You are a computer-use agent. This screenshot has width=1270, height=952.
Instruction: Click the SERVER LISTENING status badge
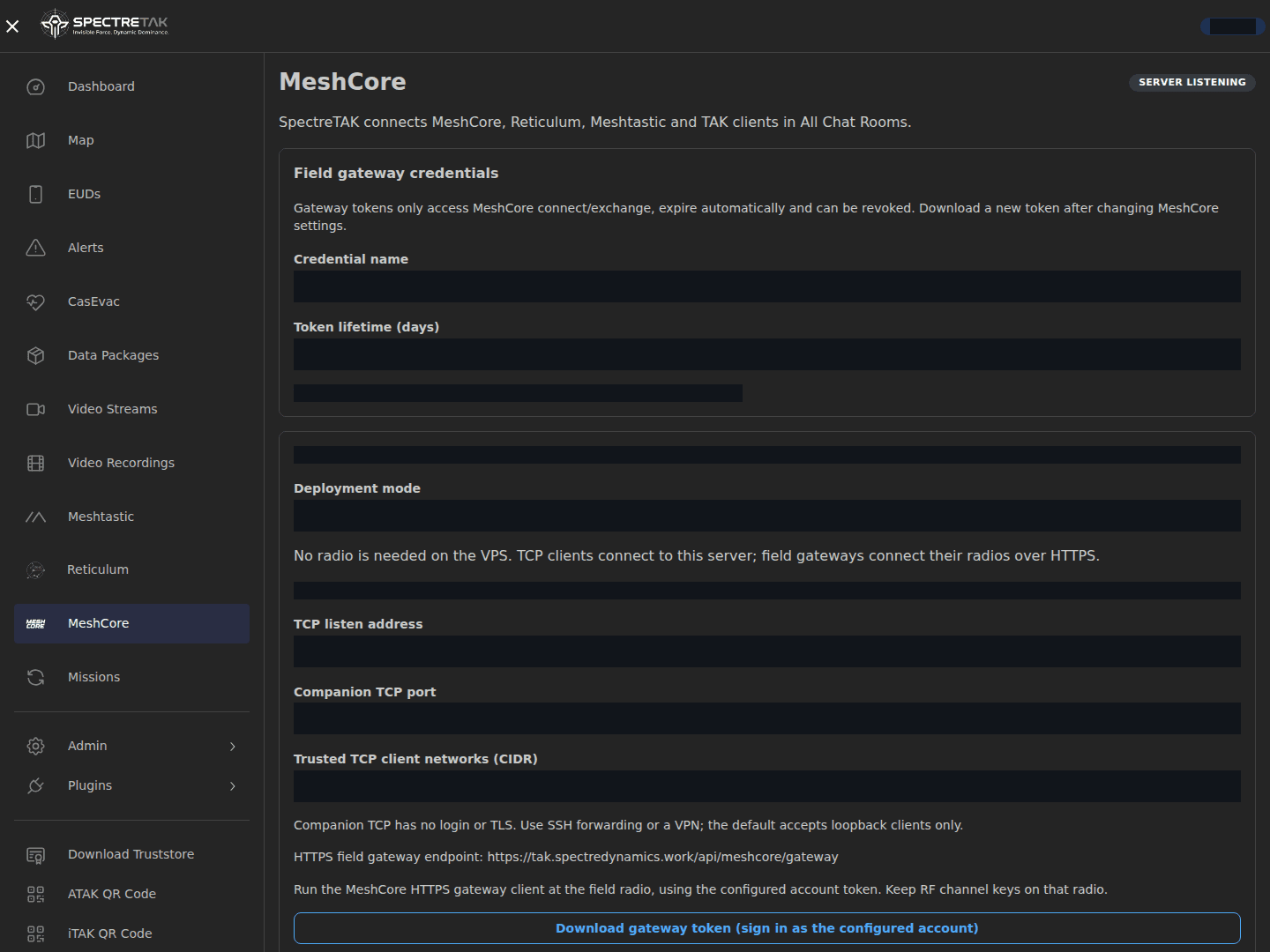coord(1192,82)
